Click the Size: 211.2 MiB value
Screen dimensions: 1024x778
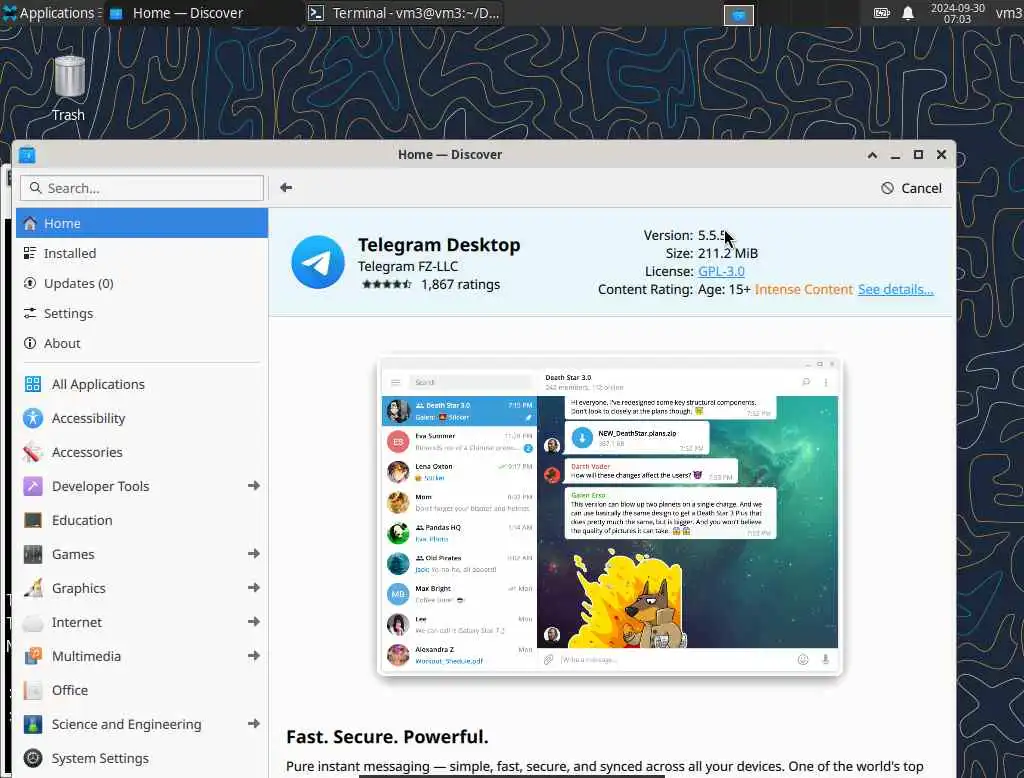728,253
